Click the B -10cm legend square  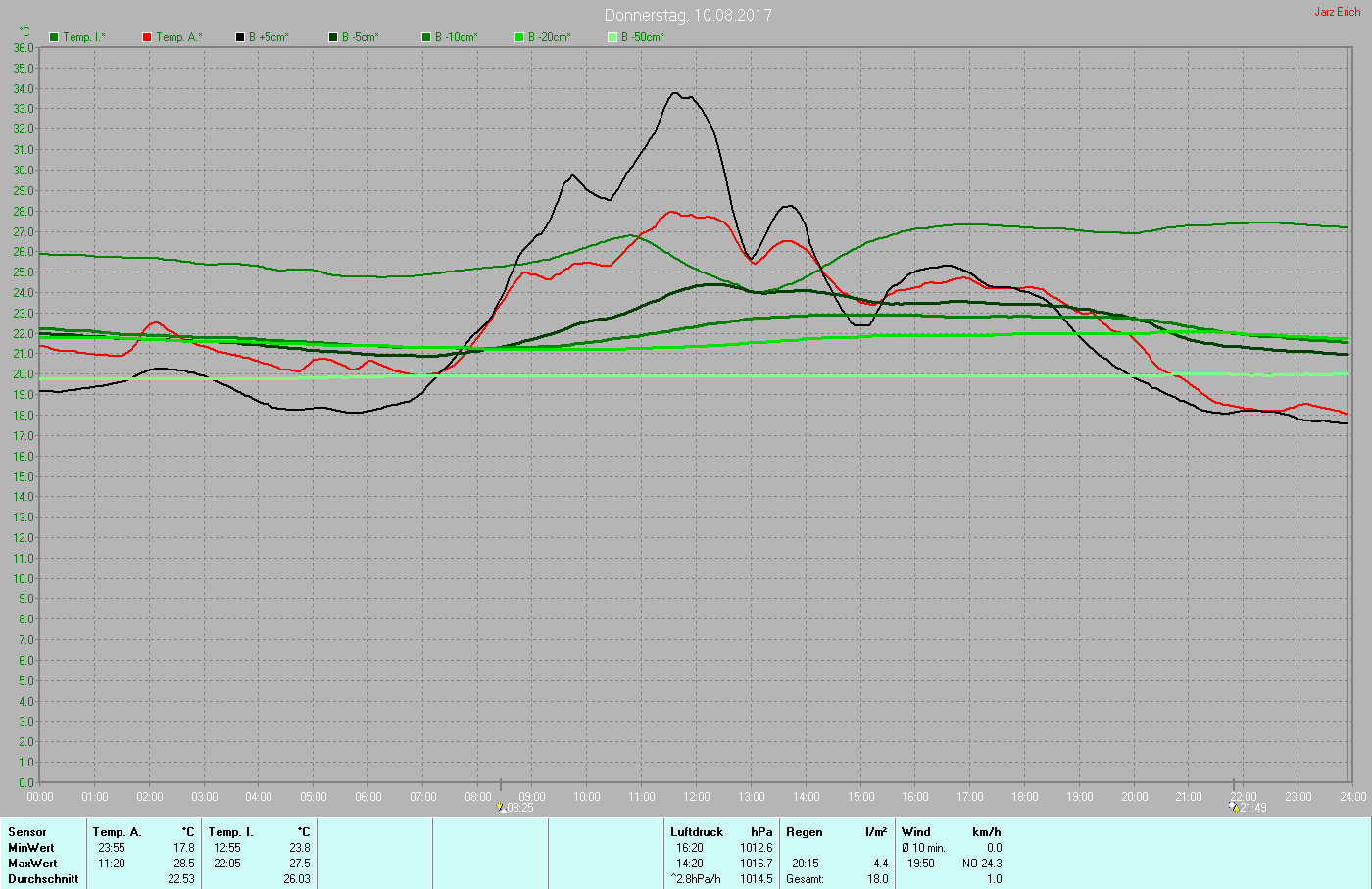pyautogui.click(x=426, y=37)
